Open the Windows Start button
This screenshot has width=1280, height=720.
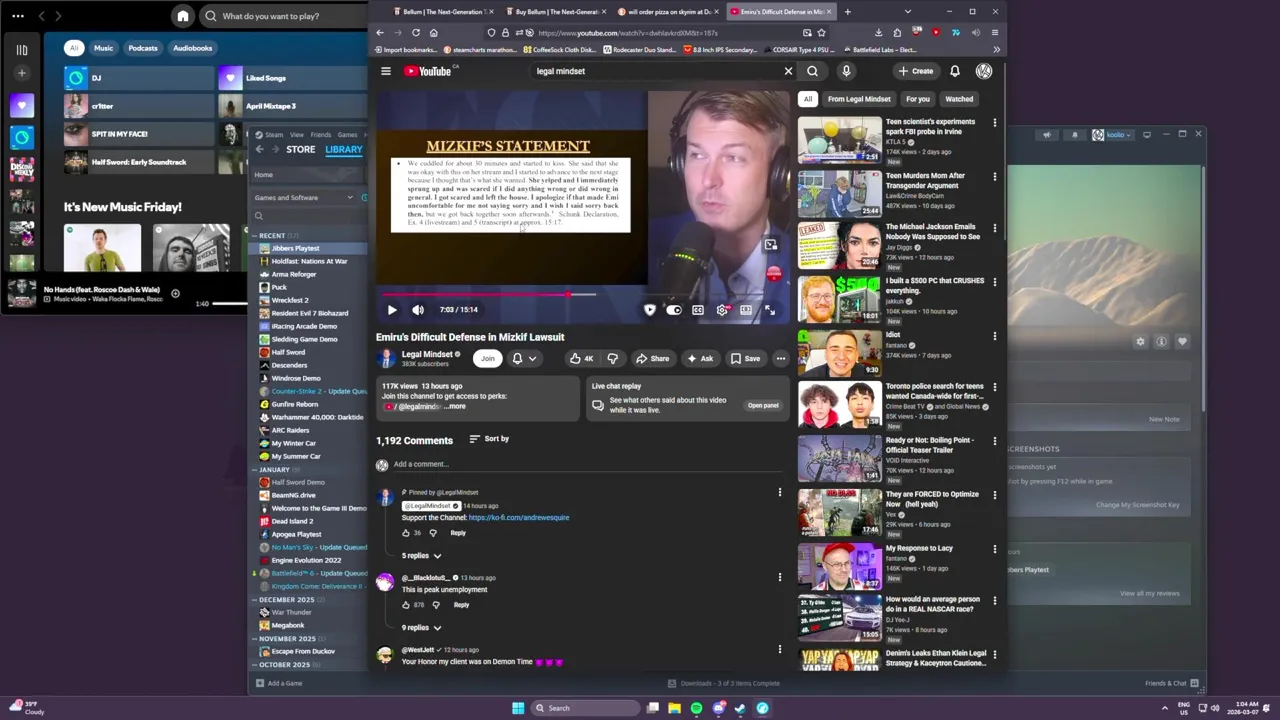tap(517, 708)
